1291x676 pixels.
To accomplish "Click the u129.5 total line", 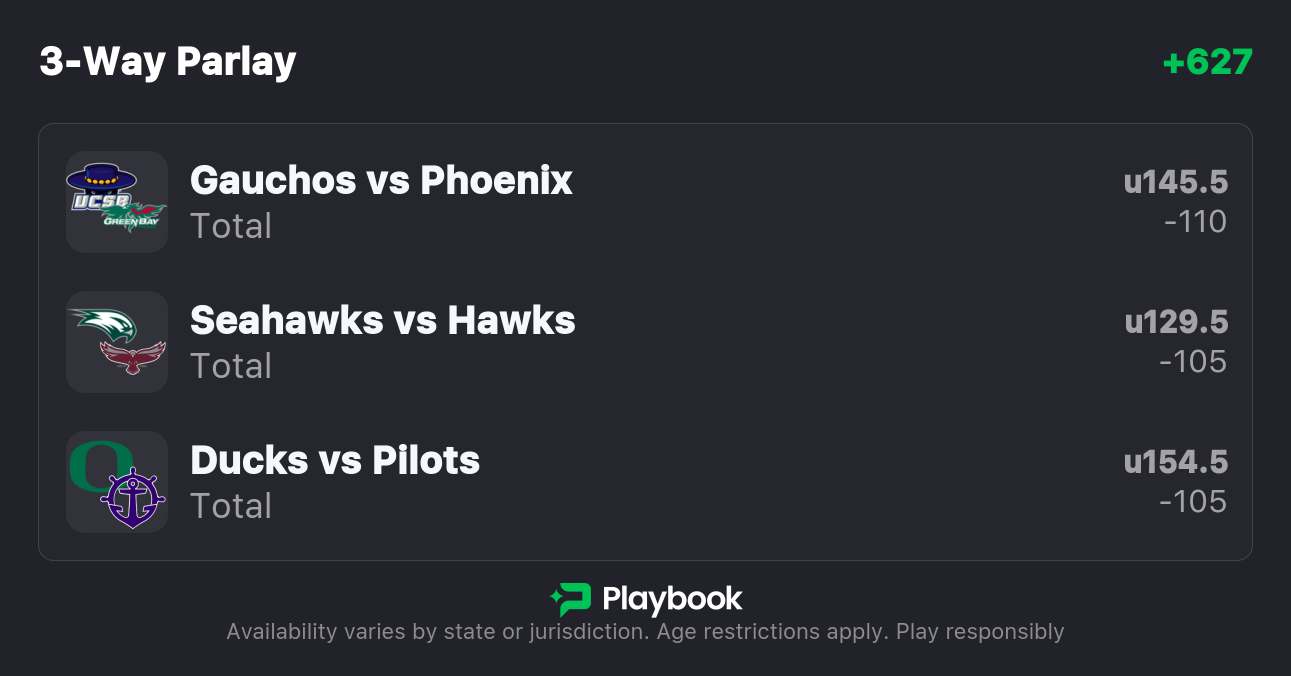I will tap(1176, 322).
